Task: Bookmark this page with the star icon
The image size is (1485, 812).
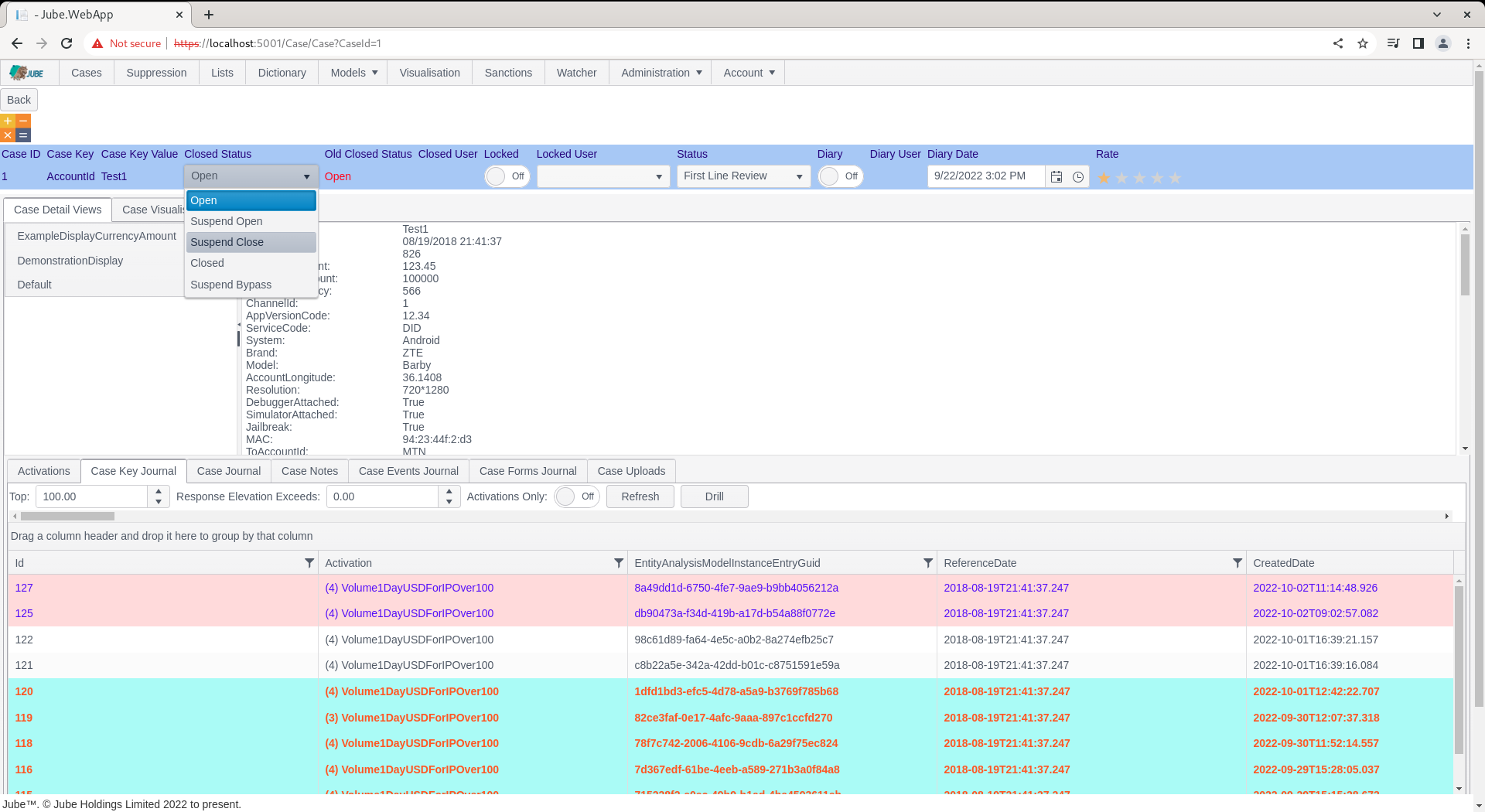Action: click(x=1363, y=43)
